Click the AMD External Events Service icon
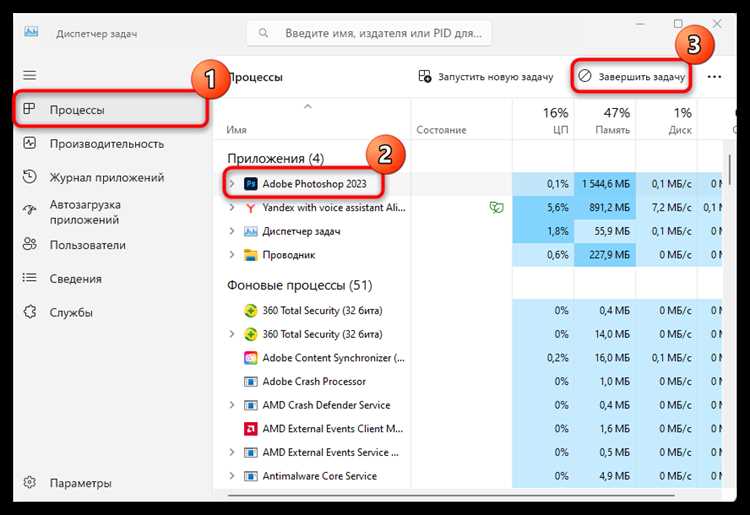This screenshot has width=750, height=515. point(251,452)
